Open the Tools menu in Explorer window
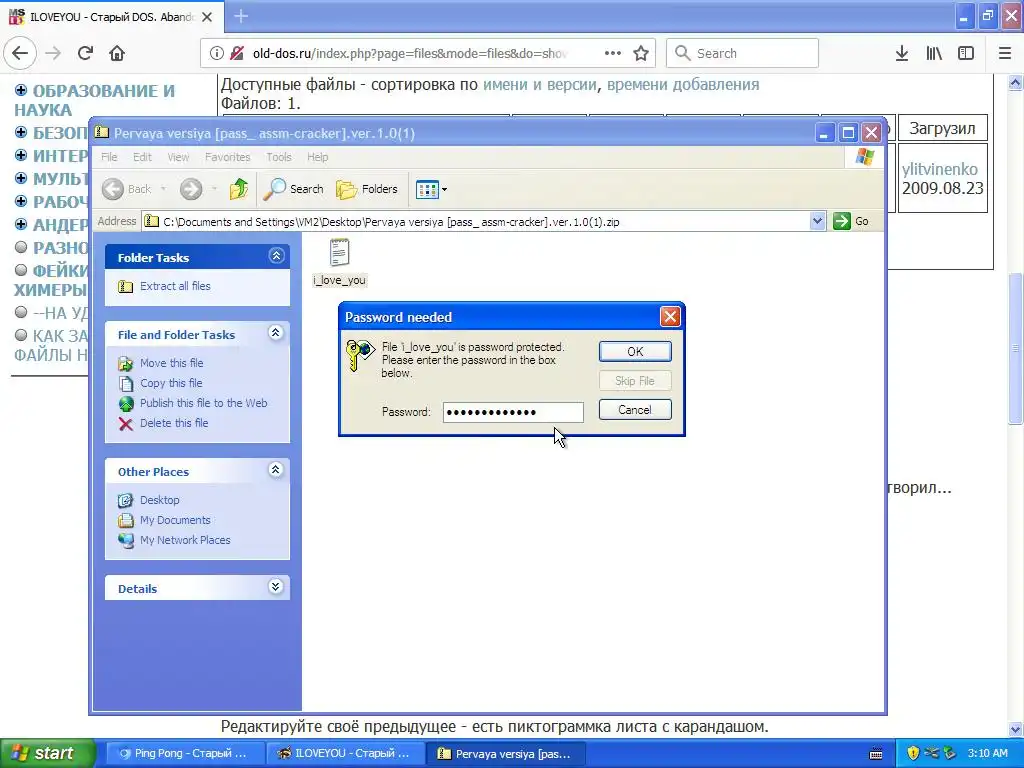1024x768 pixels. pyautogui.click(x=279, y=157)
